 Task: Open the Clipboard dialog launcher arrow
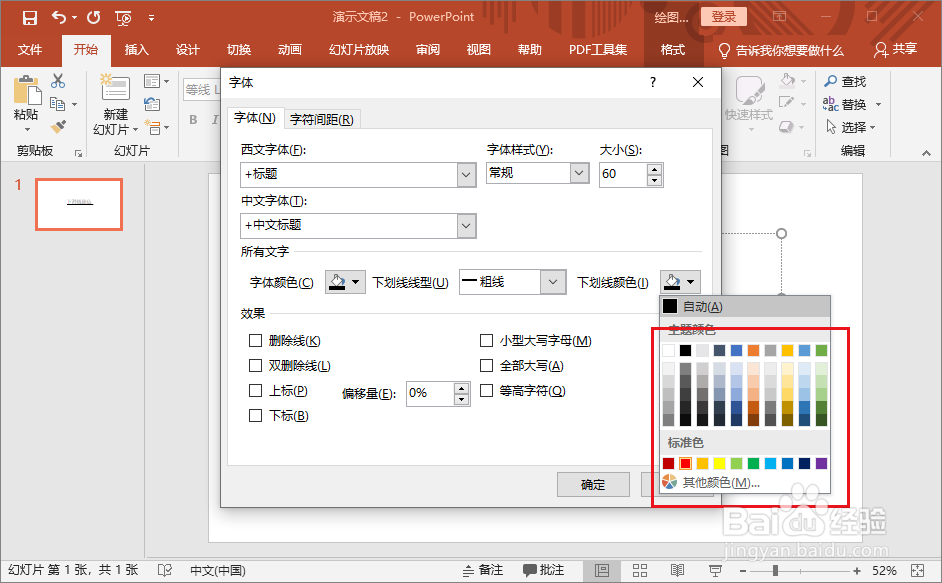[80, 151]
